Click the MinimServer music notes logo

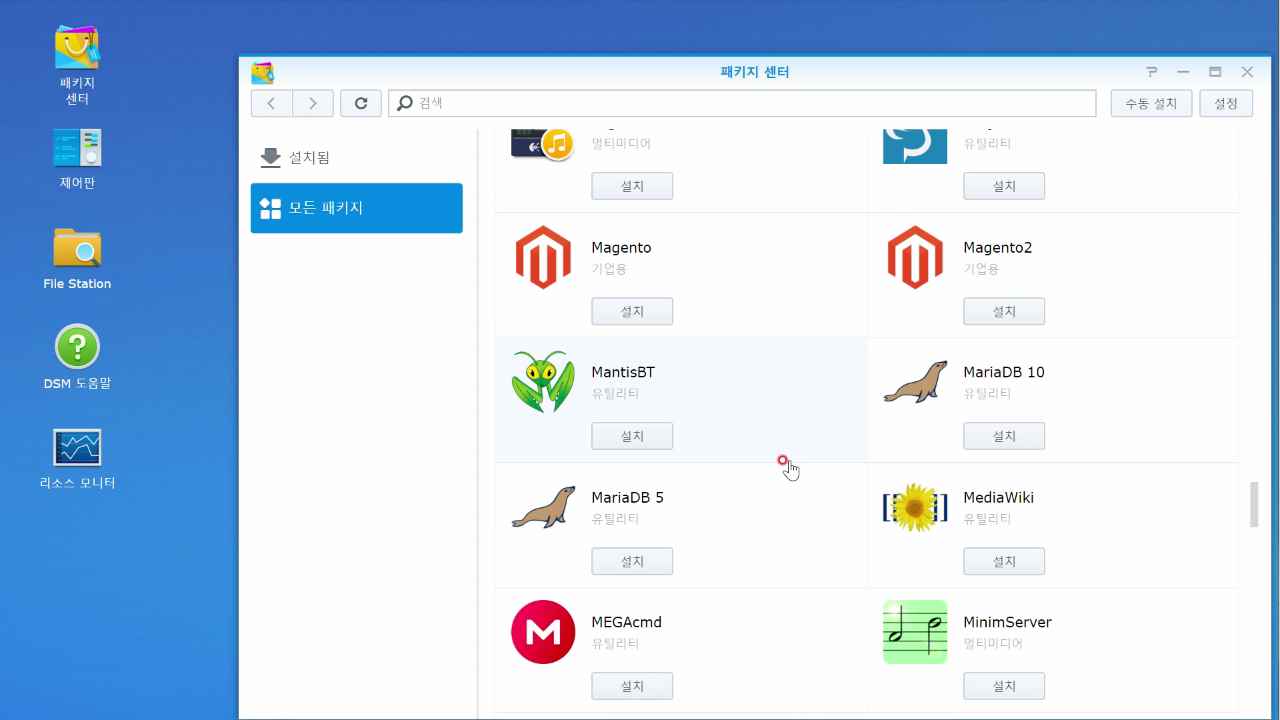915,632
